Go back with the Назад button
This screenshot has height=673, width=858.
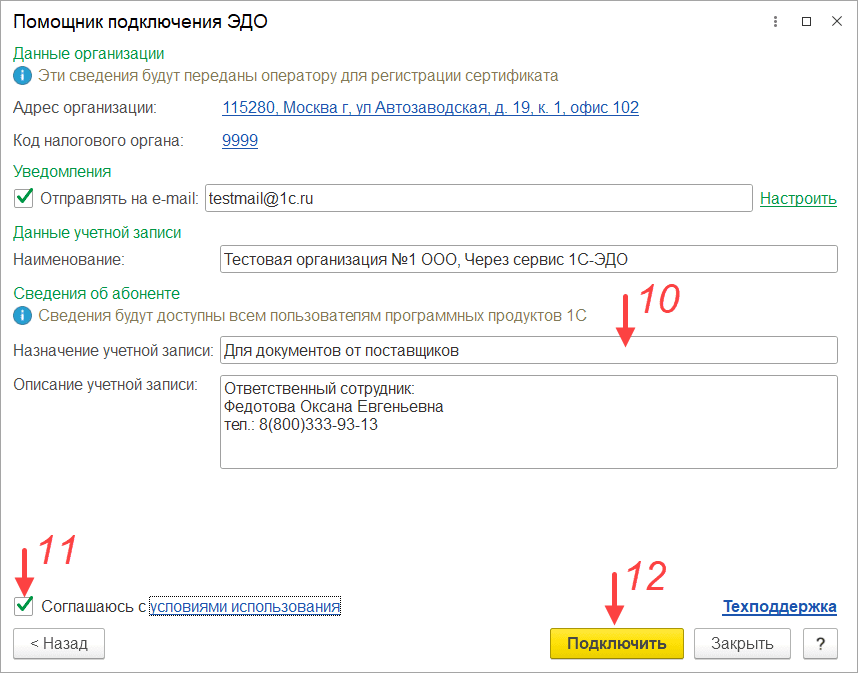point(59,643)
